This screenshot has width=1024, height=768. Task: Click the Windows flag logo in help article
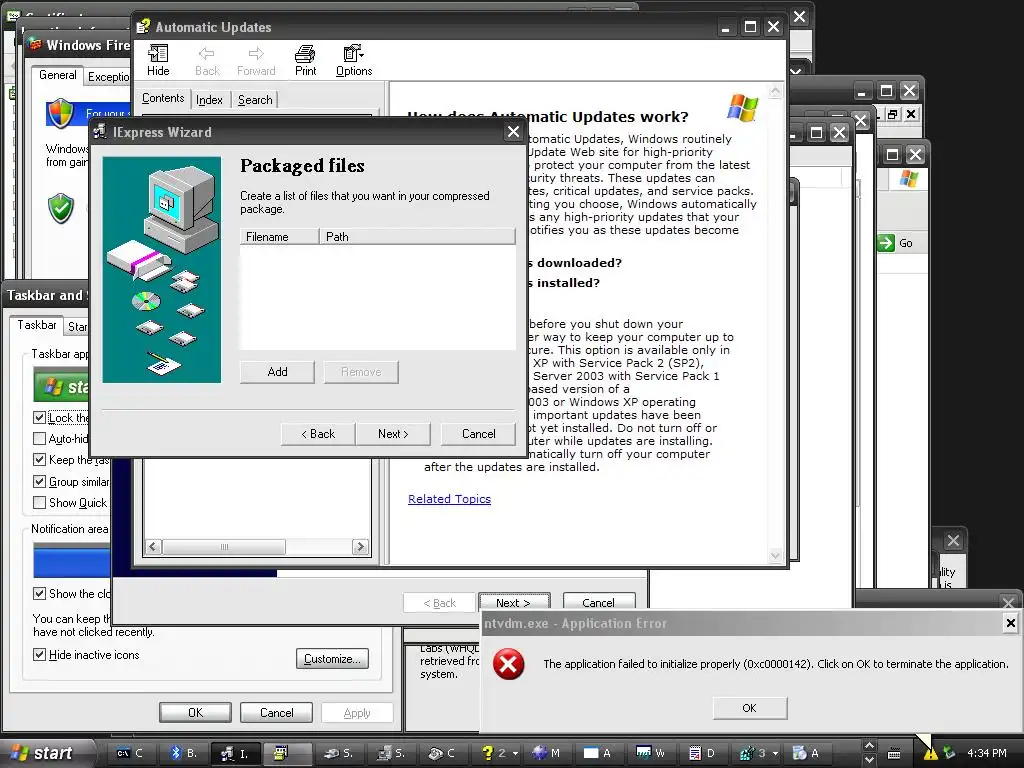[743, 108]
